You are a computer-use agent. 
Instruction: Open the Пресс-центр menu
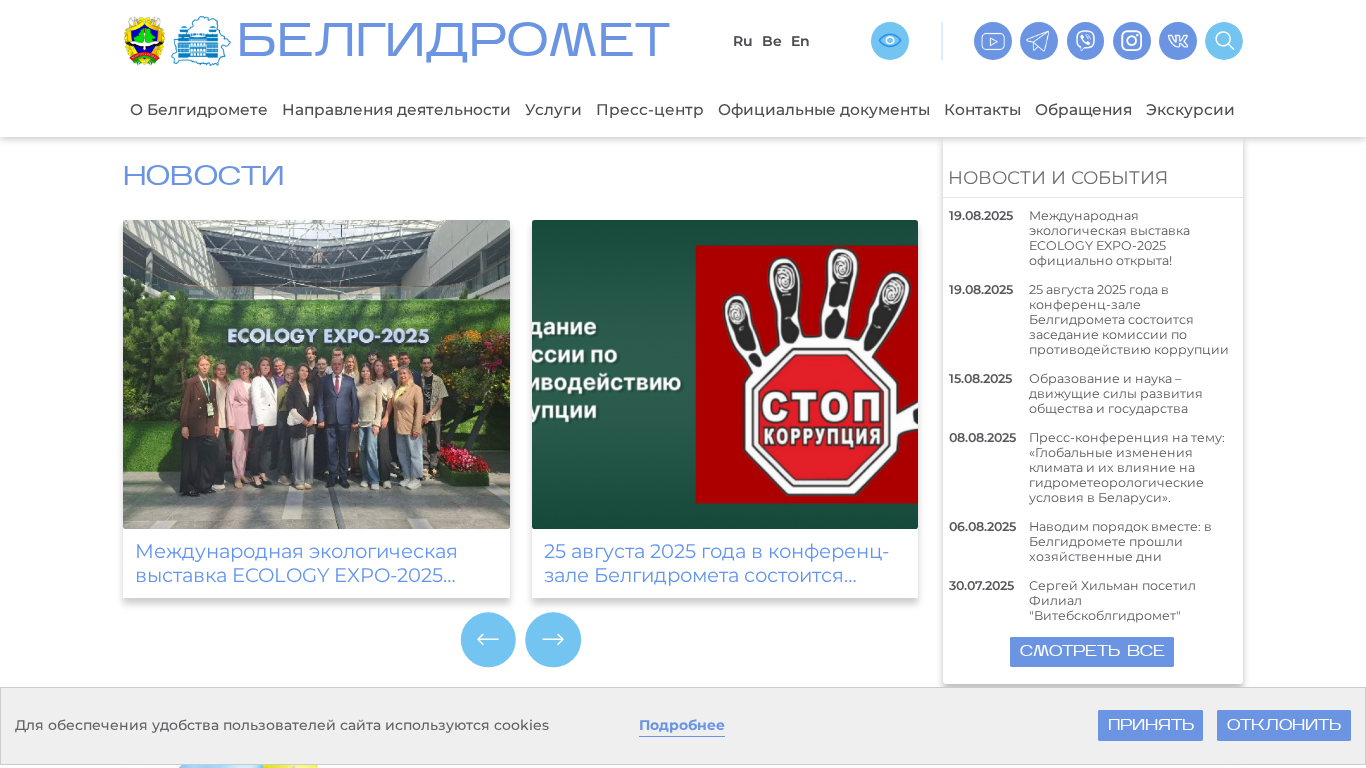(650, 110)
